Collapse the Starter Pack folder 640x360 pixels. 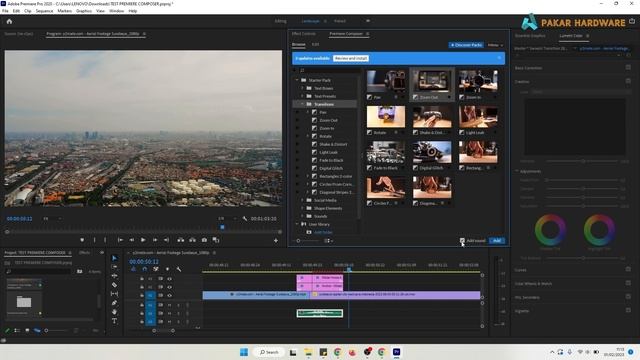click(297, 80)
